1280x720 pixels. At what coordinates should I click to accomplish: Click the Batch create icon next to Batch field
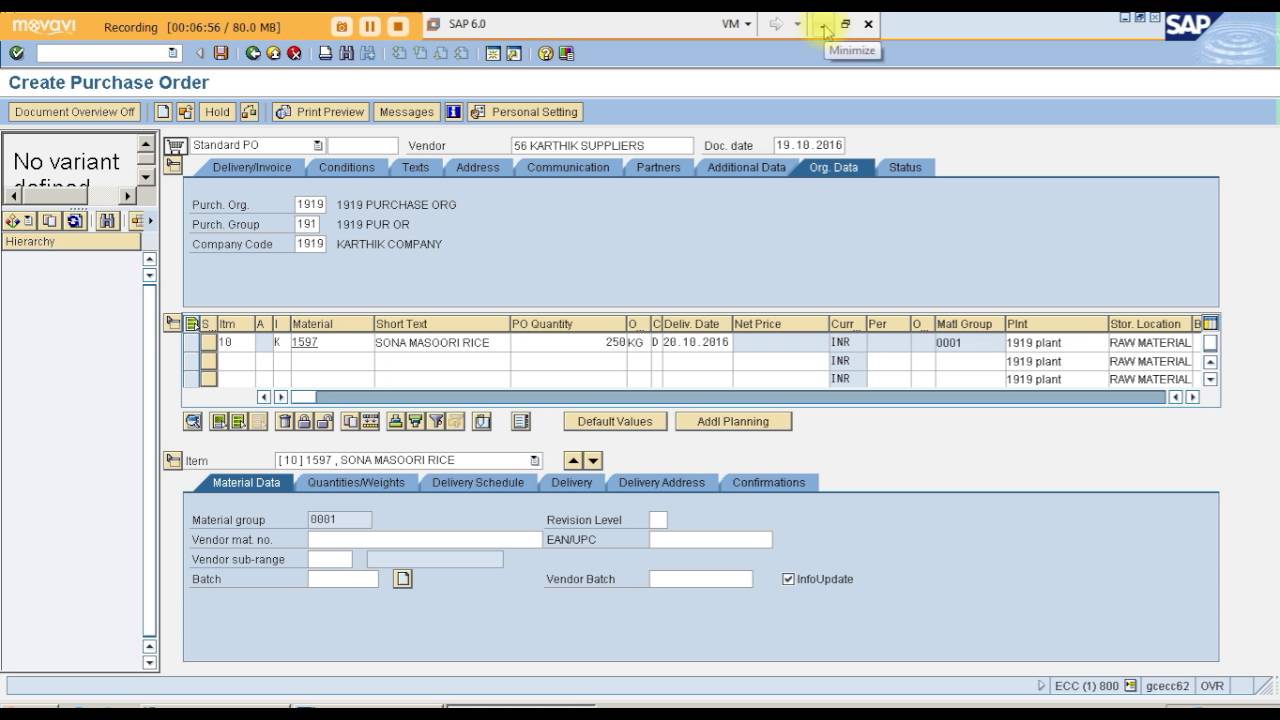(402, 579)
